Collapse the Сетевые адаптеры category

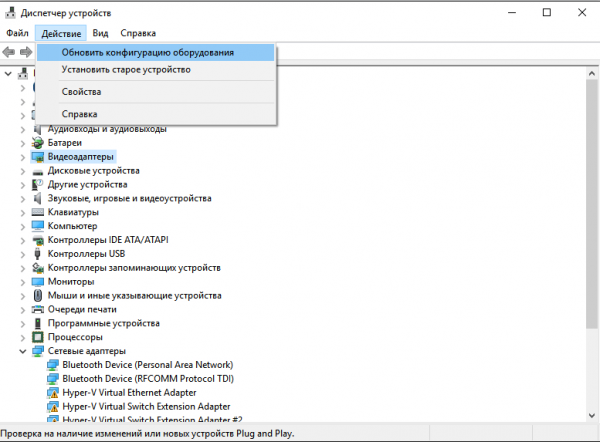pyautogui.click(x=23, y=351)
